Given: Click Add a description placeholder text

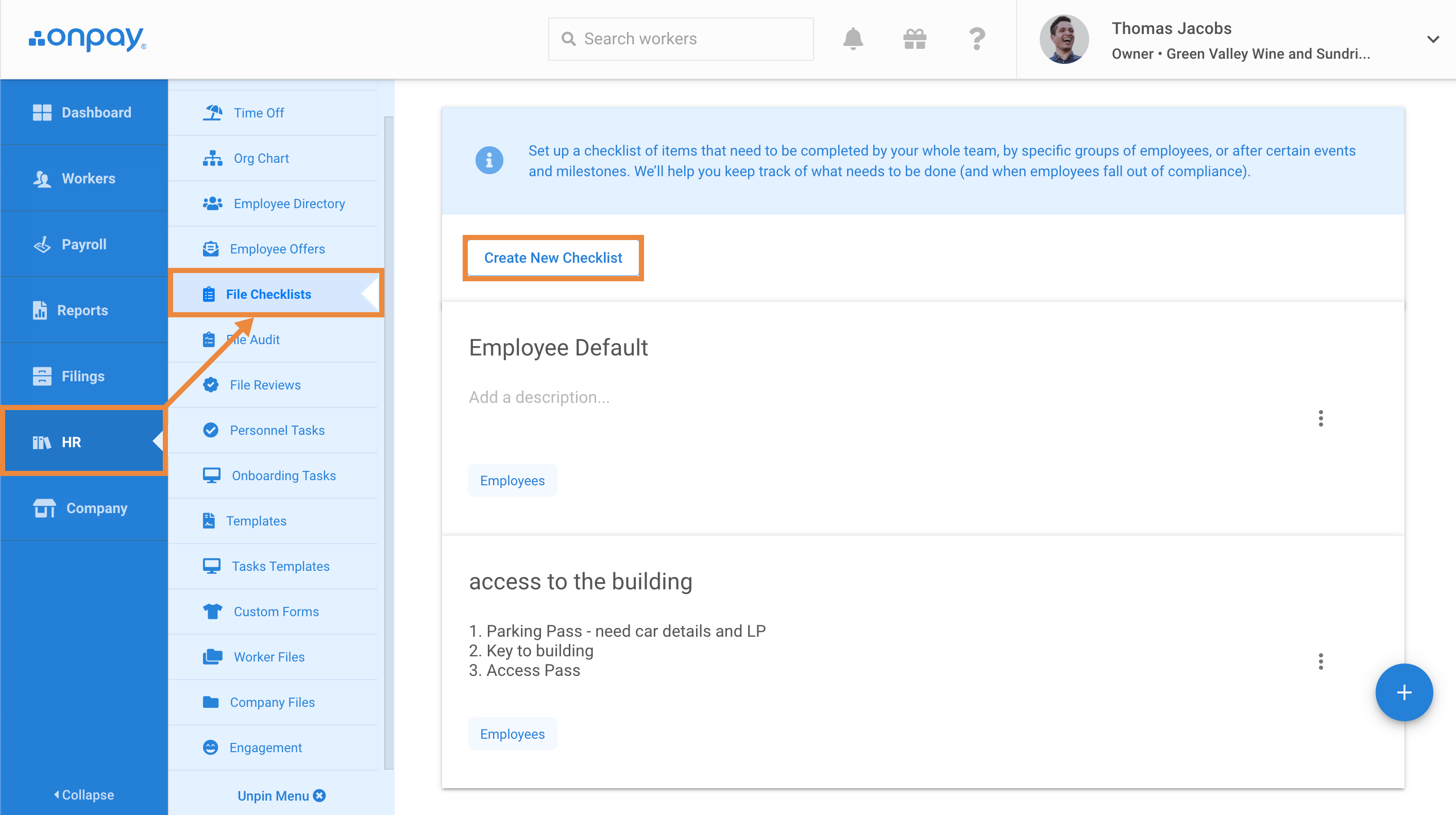Looking at the screenshot, I should (538, 397).
